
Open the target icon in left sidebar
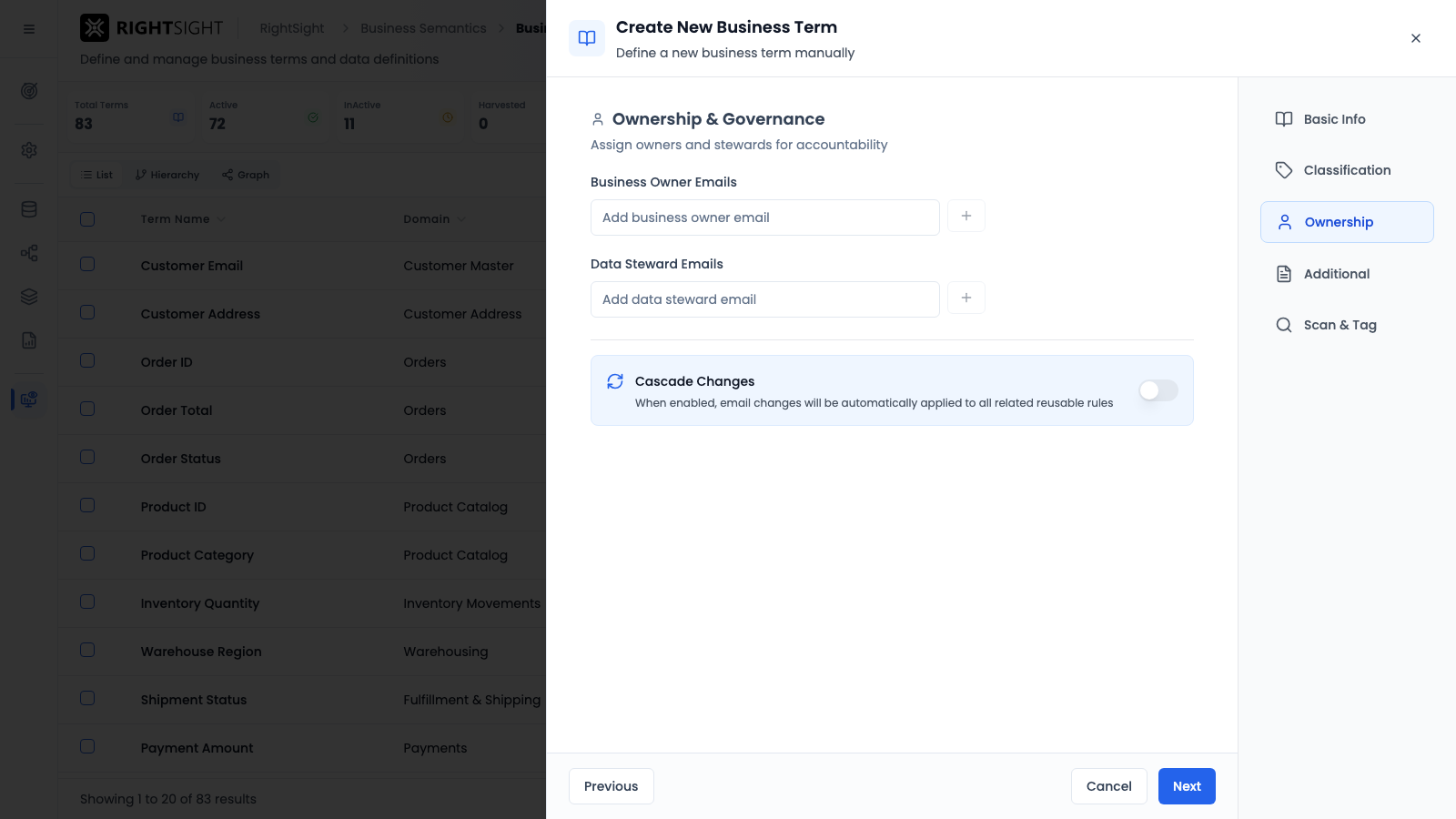(29, 91)
